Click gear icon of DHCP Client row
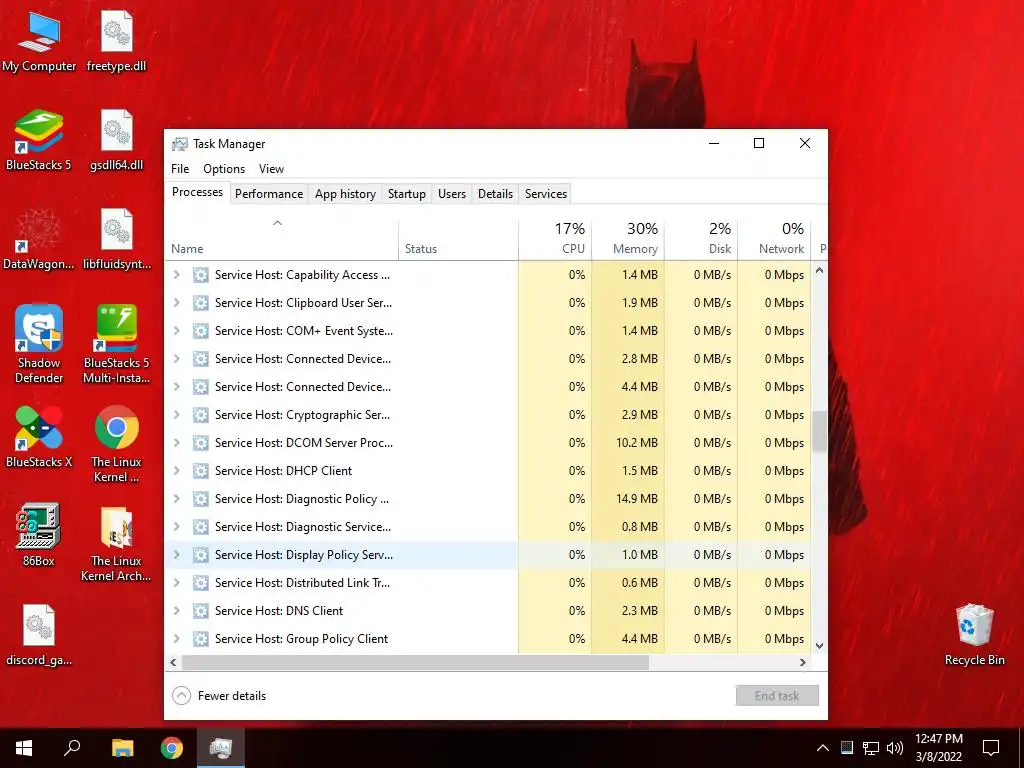 [x=200, y=471]
